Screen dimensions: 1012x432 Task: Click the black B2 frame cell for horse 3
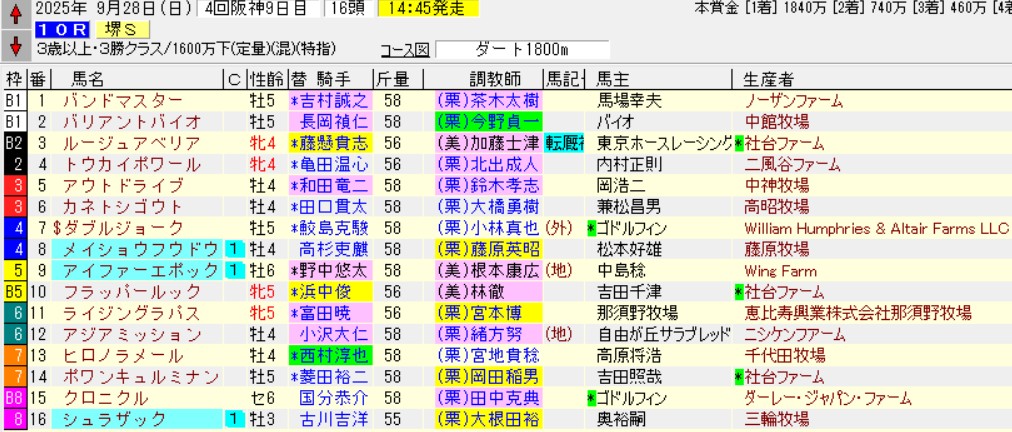(x=14, y=143)
